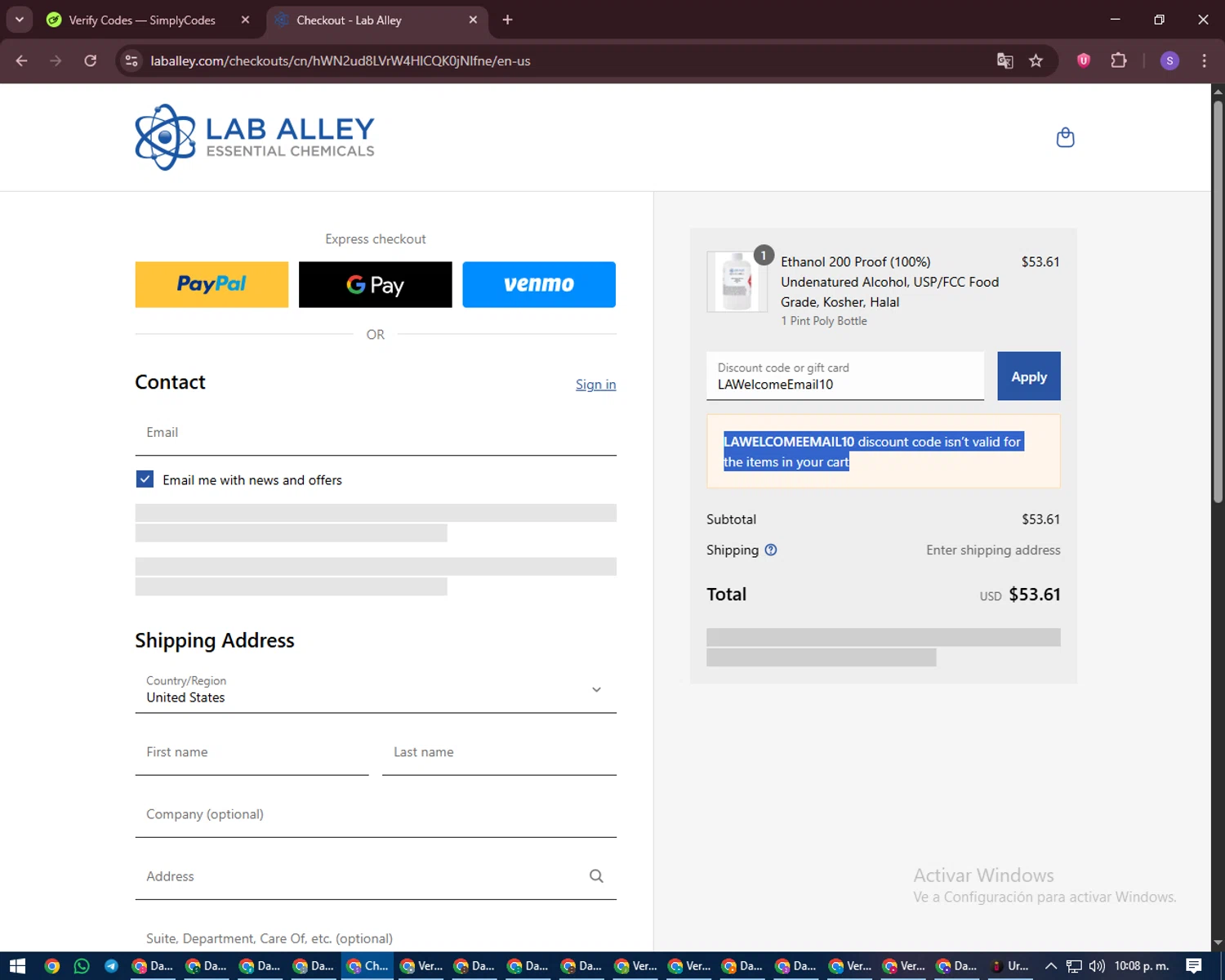This screenshot has width=1225, height=980.
Task: Open the pinned Chrome icon next to Start
Action: 51,966
